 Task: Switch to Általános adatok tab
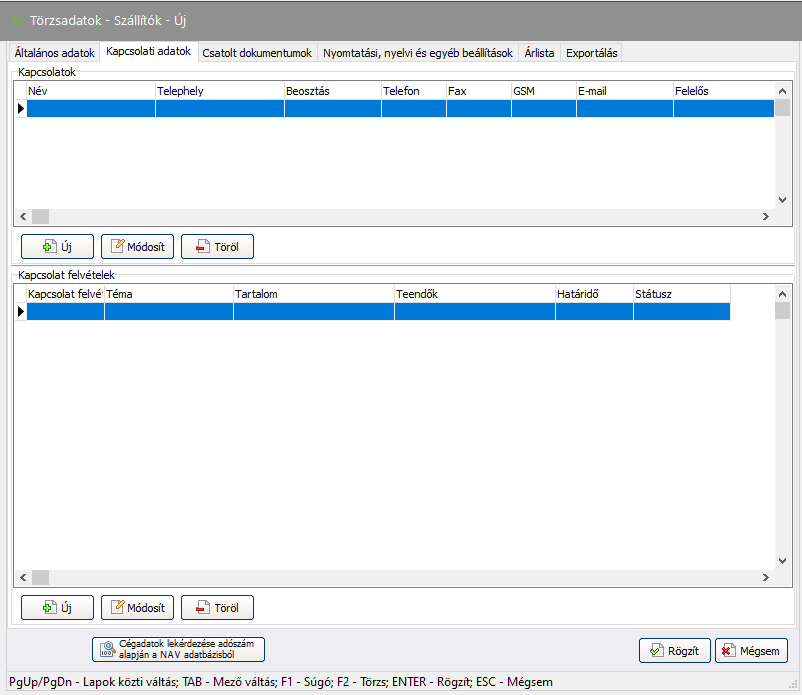55,52
